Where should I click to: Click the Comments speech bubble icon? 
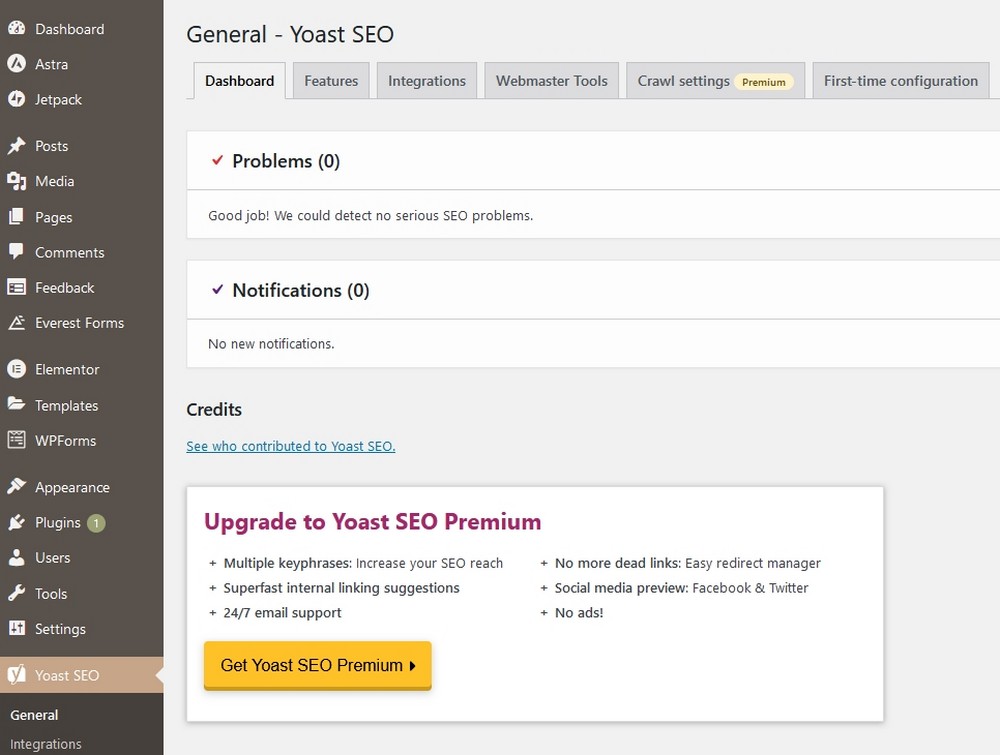coord(17,251)
